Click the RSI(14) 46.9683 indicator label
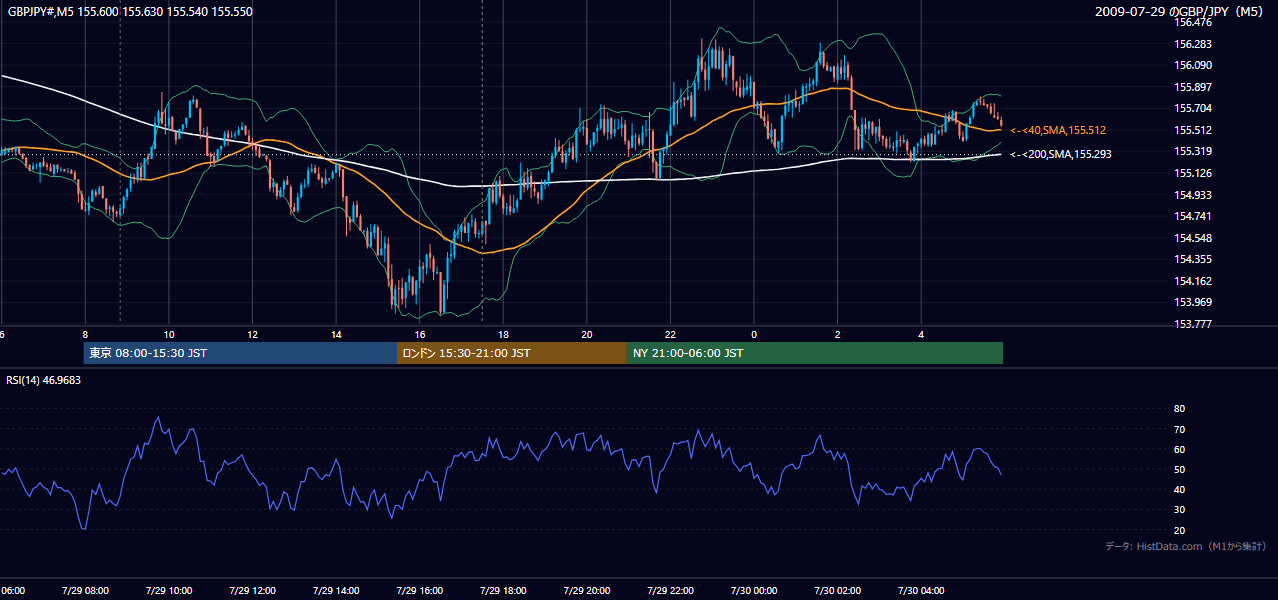 point(44,380)
